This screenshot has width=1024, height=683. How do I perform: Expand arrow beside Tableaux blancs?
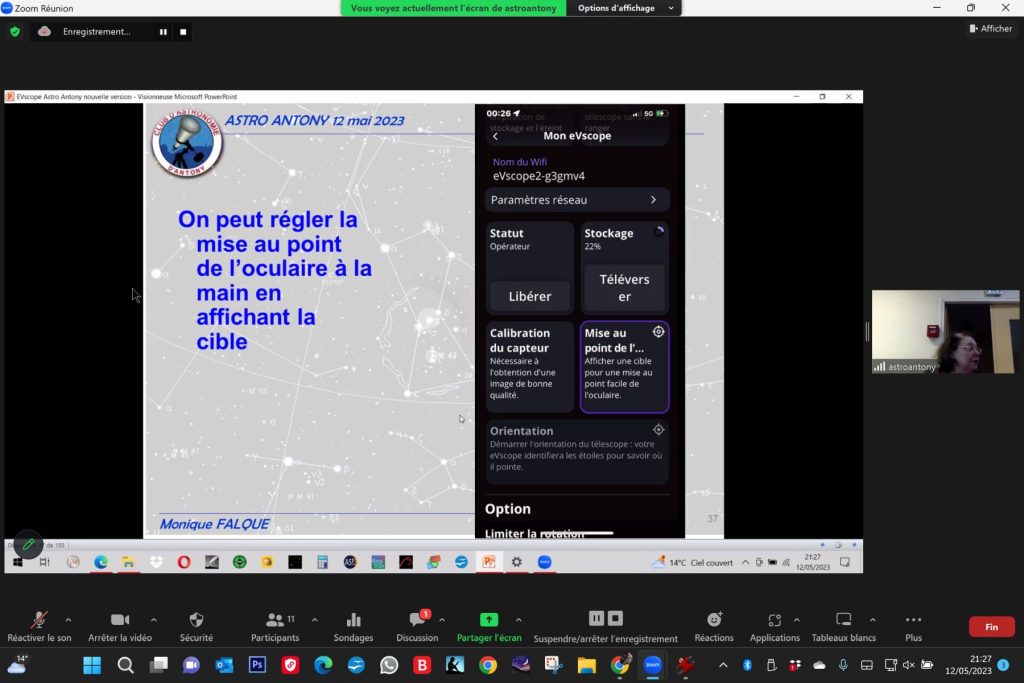872,620
